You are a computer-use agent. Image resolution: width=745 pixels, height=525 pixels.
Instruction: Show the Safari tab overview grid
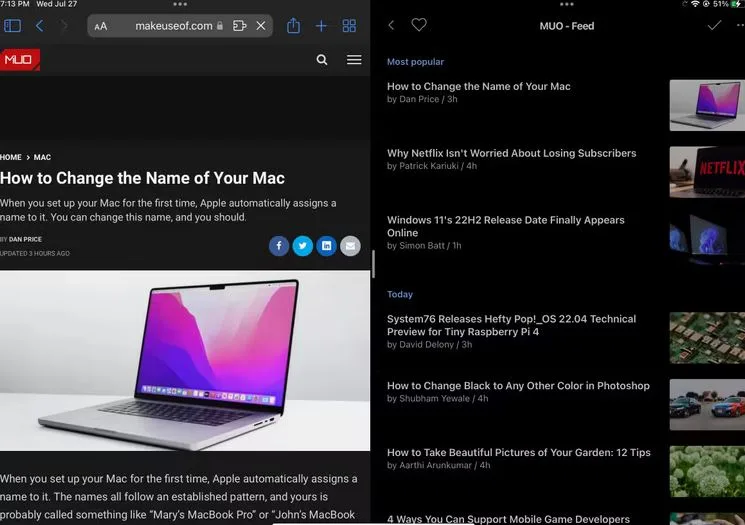pos(349,26)
